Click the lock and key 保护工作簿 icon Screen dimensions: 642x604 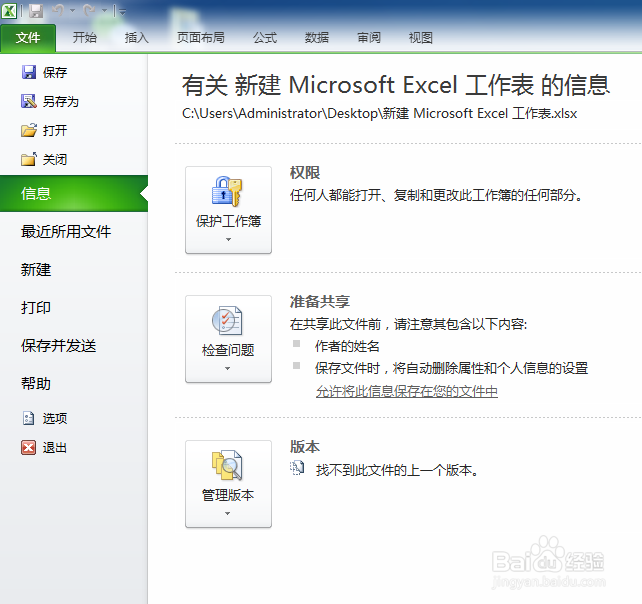click(x=228, y=191)
